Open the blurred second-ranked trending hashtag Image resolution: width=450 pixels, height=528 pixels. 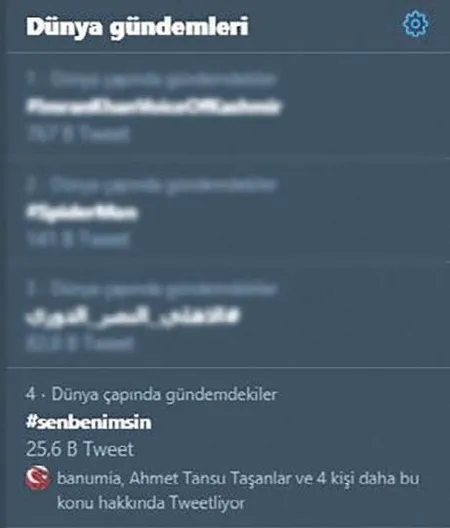pos(82,212)
